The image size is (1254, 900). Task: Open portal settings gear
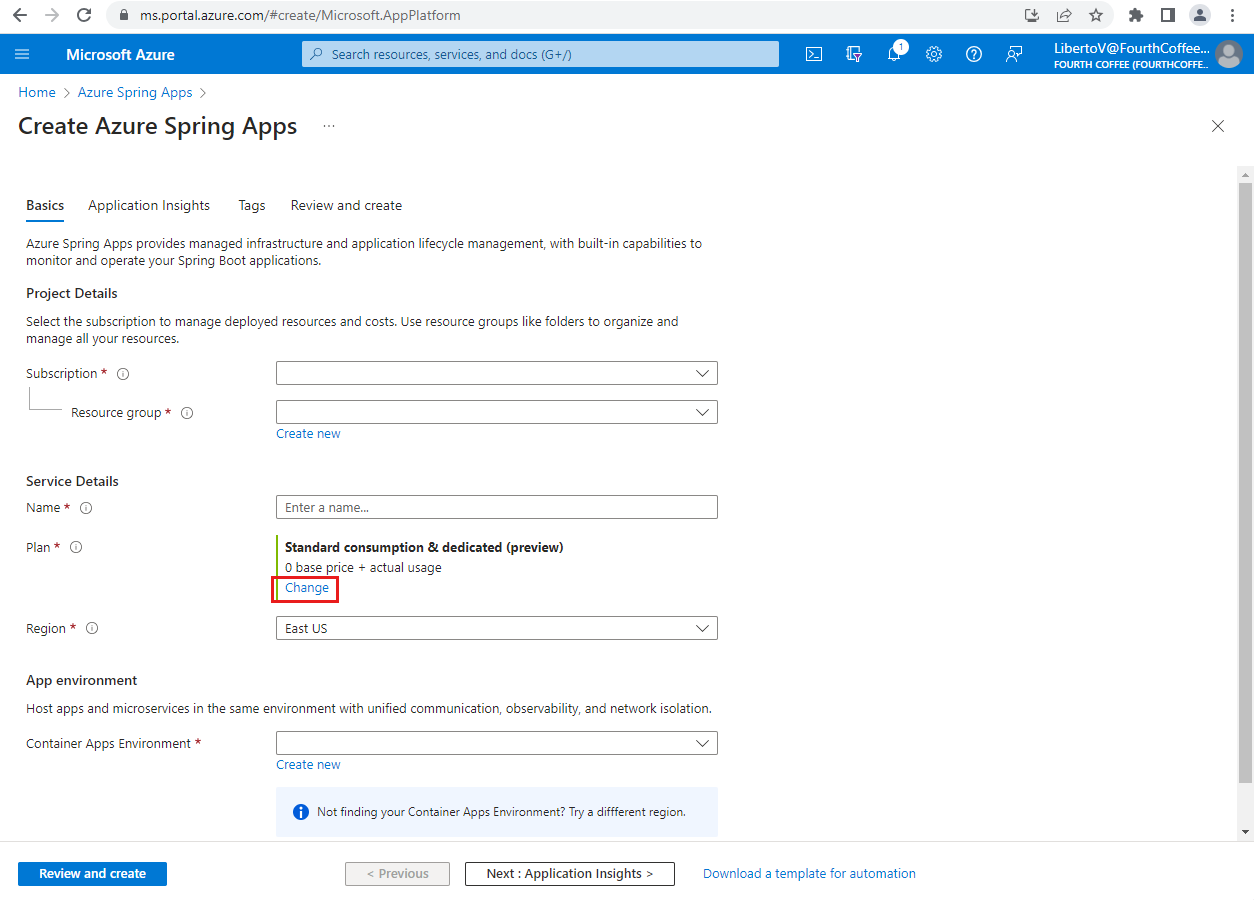(934, 54)
